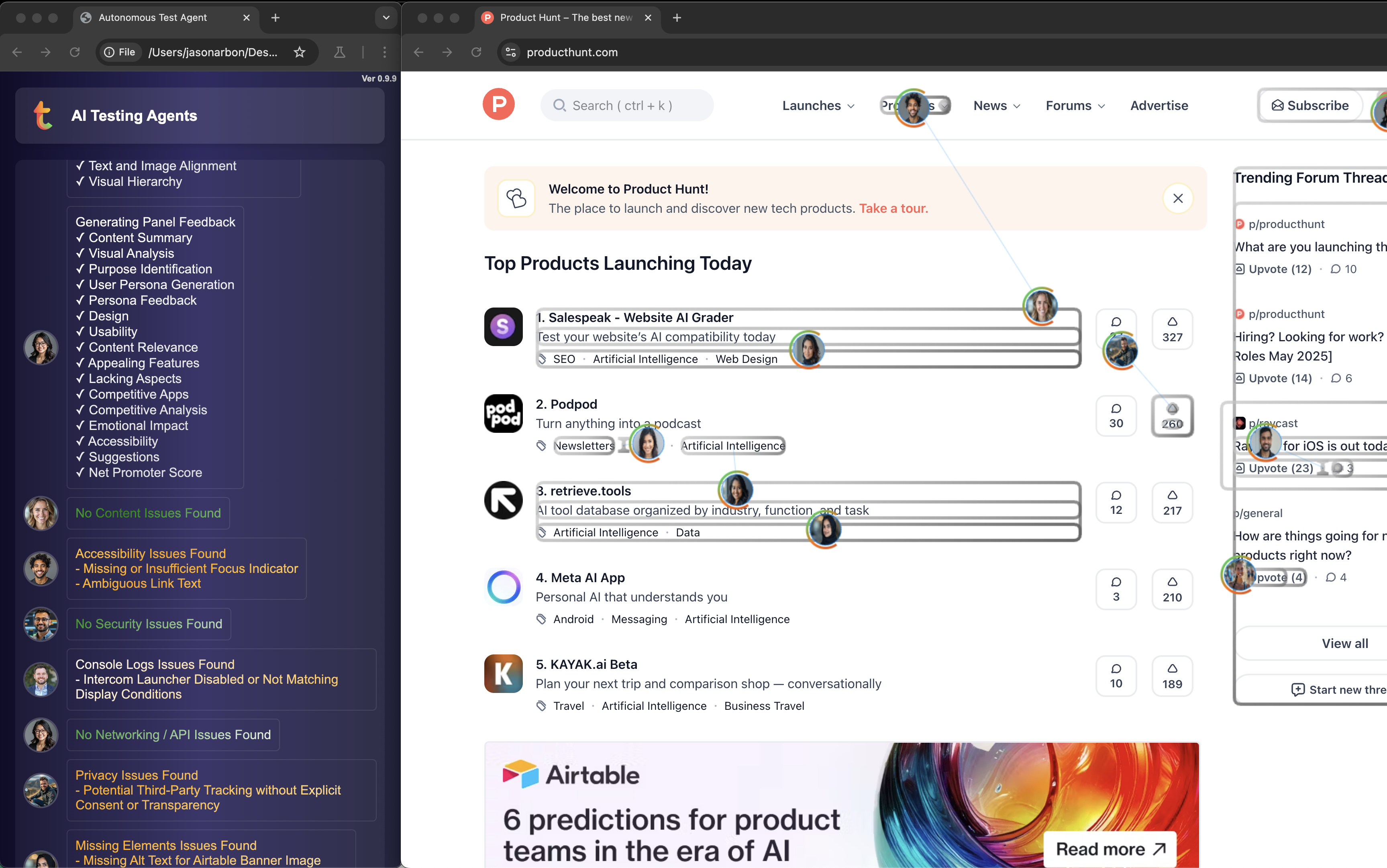Open the Advertise menu item
1387x868 pixels.
click(1159, 106)
